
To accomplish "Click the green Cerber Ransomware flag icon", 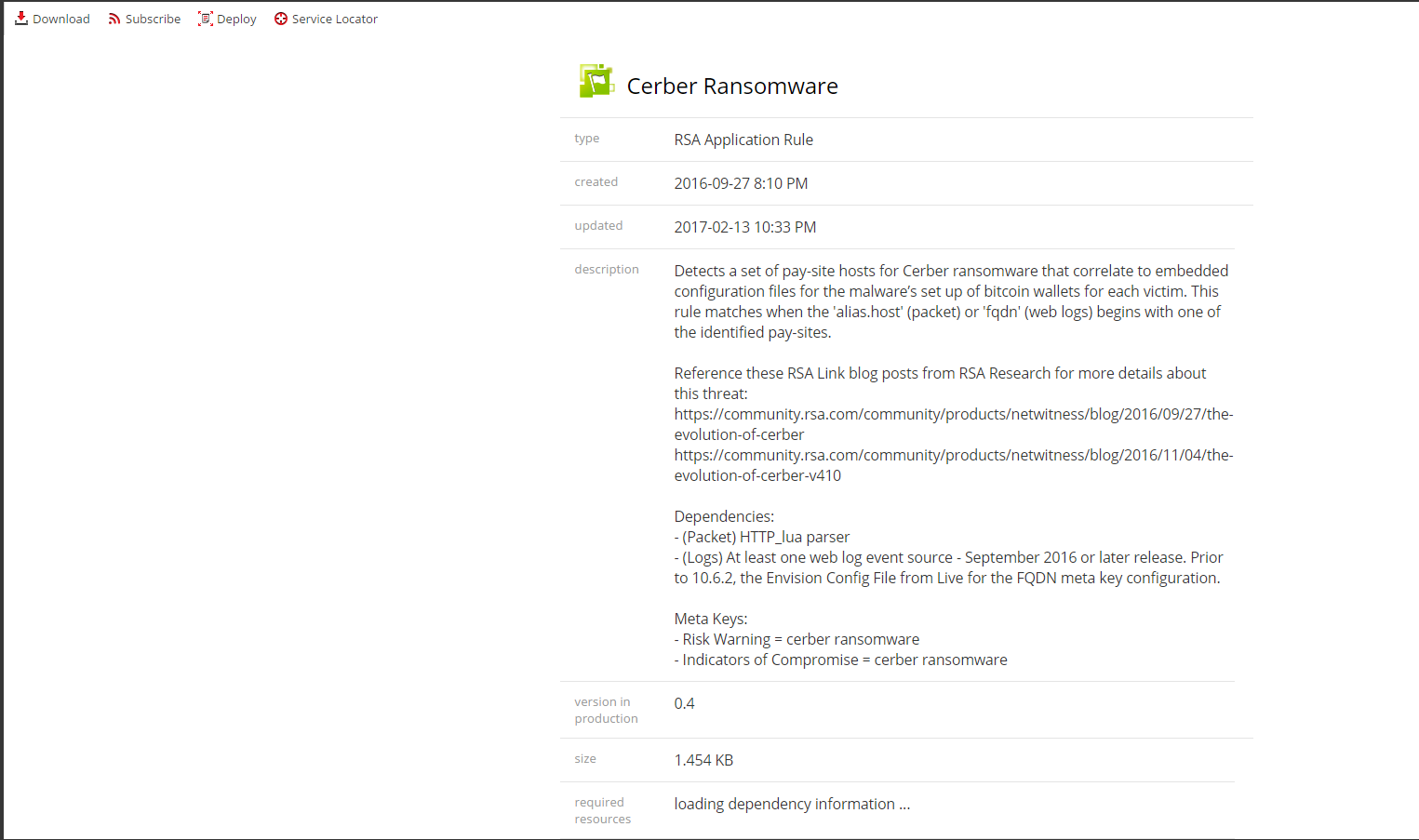I will 596,82.
